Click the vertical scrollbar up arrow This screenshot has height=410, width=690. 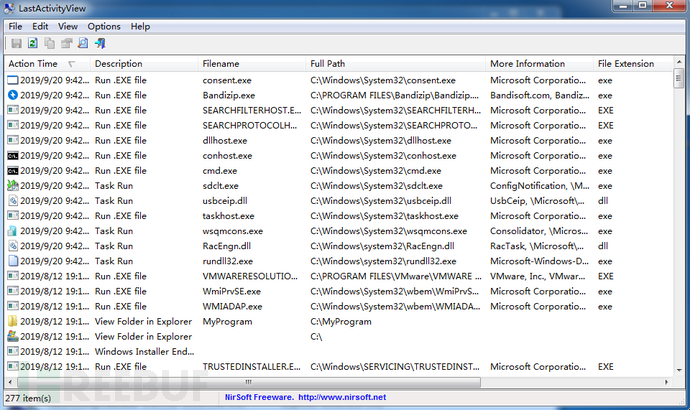point(679,62)
